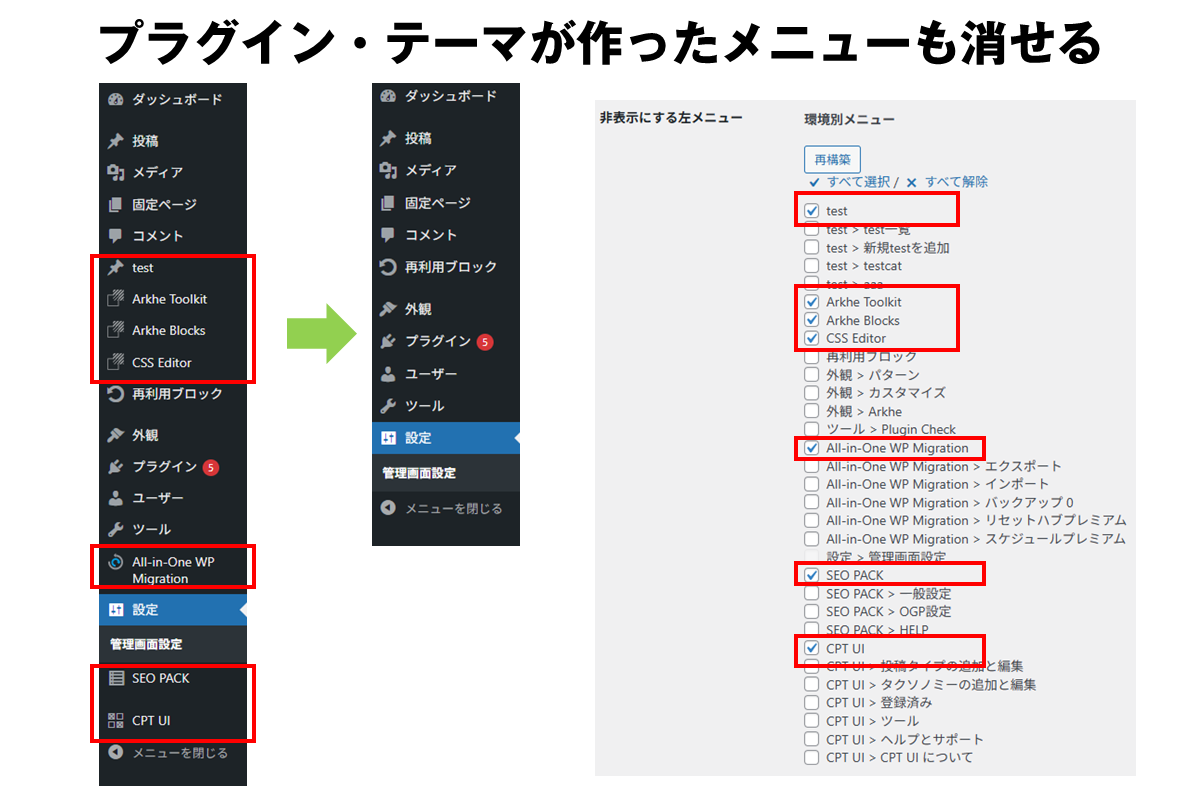Screen dimensions: 1200x800
Task: Uncheck the test checkbox
Action: pyautogui.click(x=812, y=211)
